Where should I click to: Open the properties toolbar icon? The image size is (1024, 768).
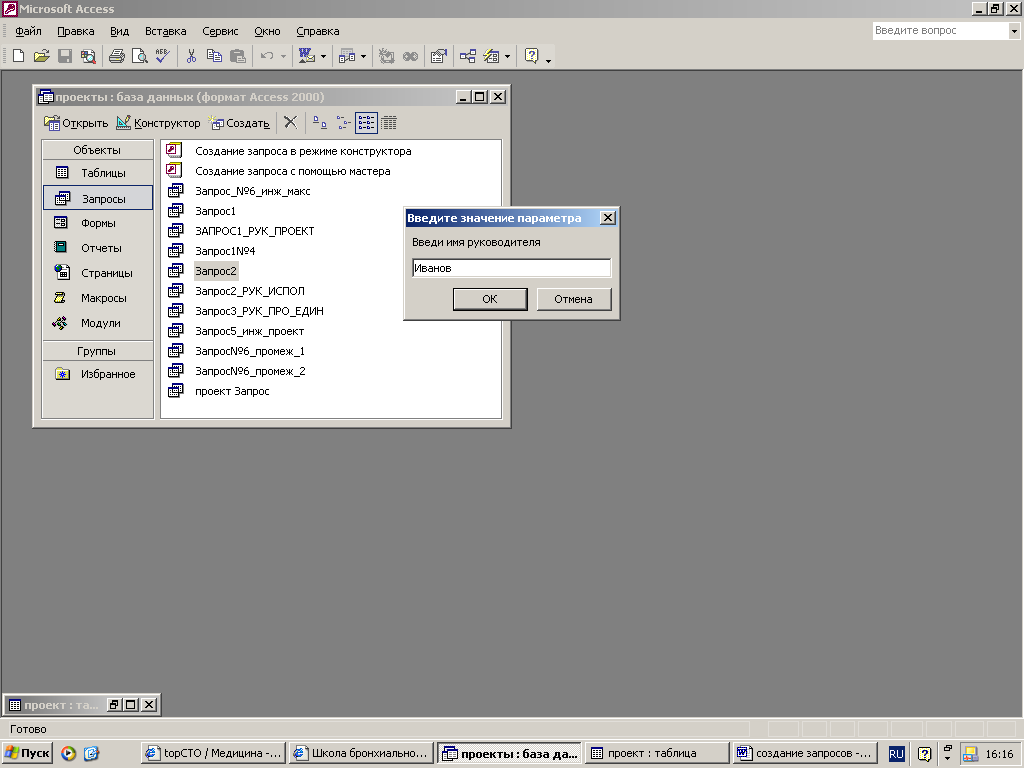438,56
